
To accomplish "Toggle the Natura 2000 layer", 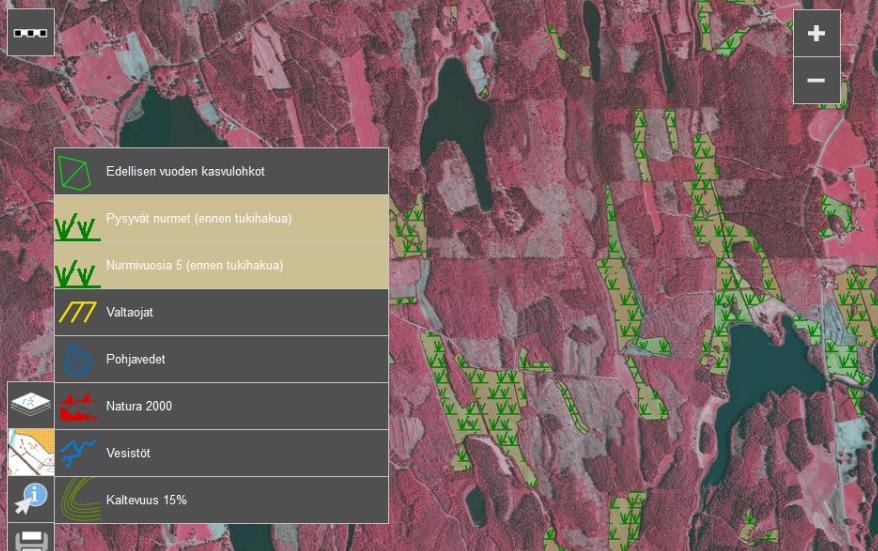I will pyautogui.click(x=221, y=407).
